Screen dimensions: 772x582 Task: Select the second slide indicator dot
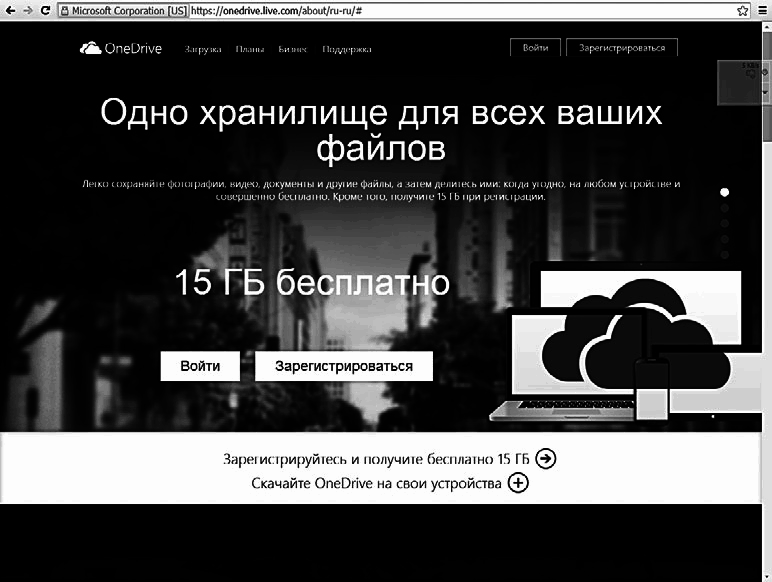724,208
